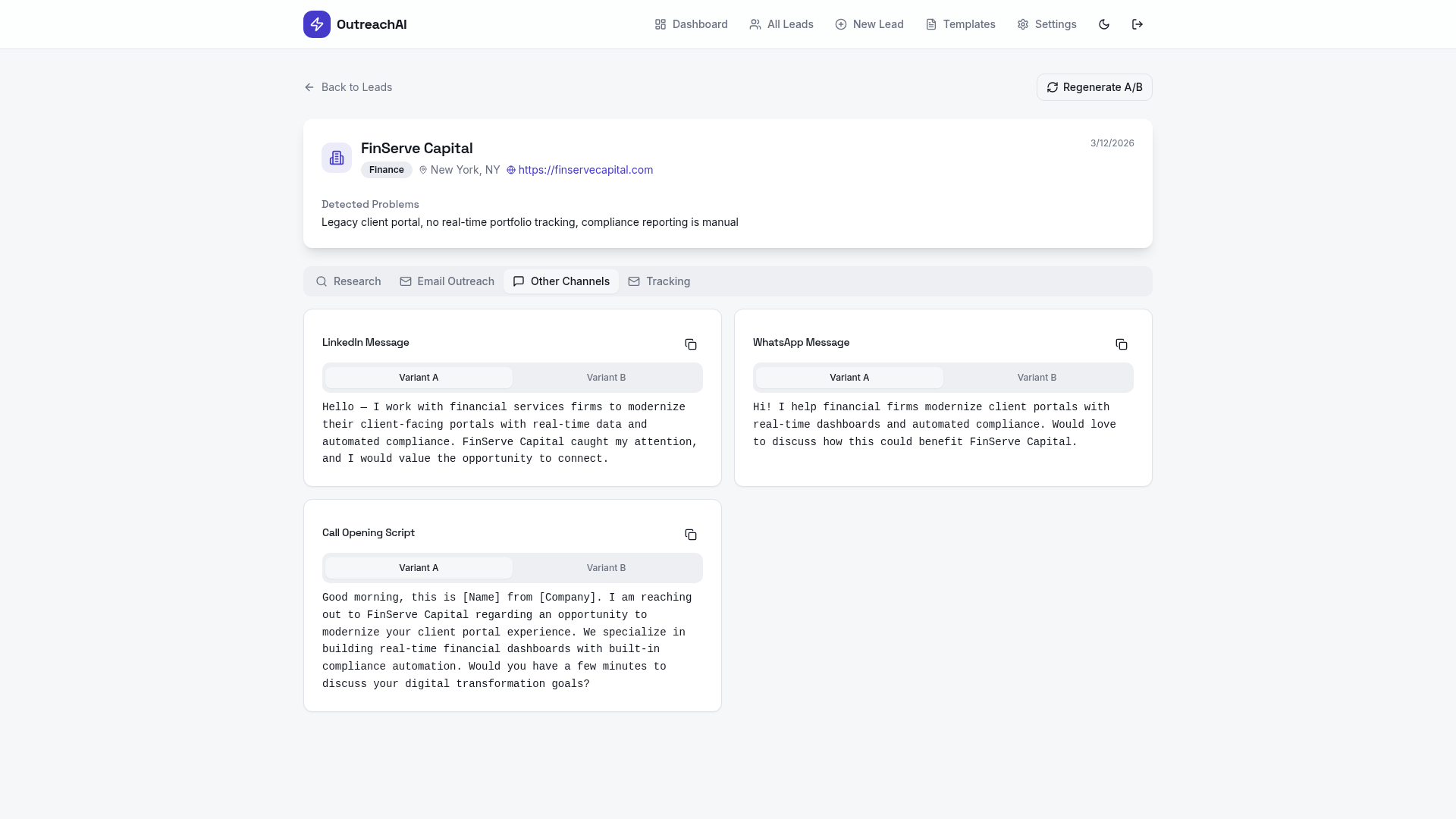Click the Finance industry badge
The height and width of the screenshot is (819, 1456).
click(387, 170)
